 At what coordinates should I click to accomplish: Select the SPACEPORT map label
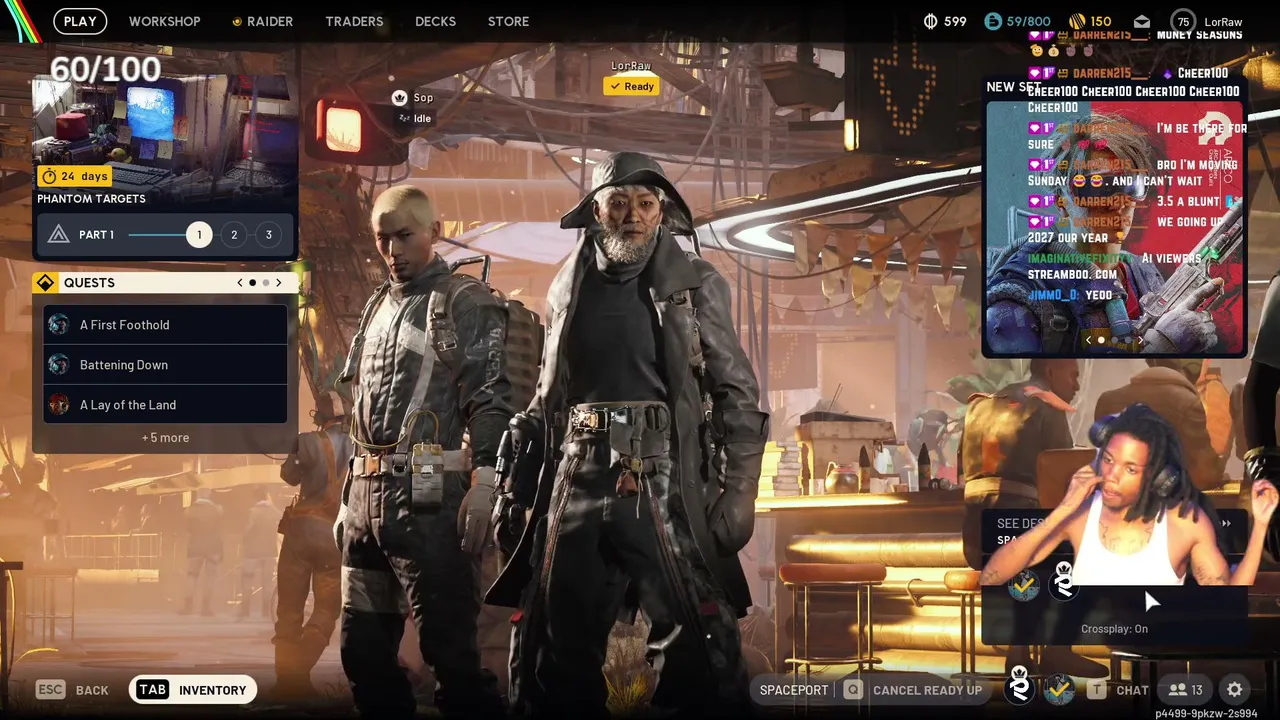(x=794, y=690)
